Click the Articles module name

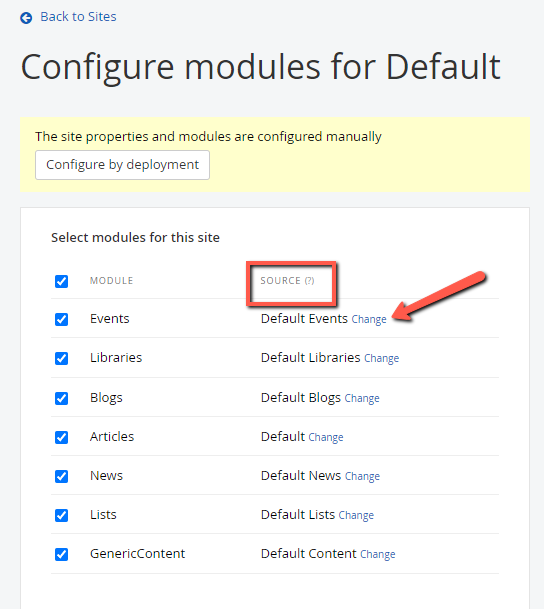pos(112,437)
